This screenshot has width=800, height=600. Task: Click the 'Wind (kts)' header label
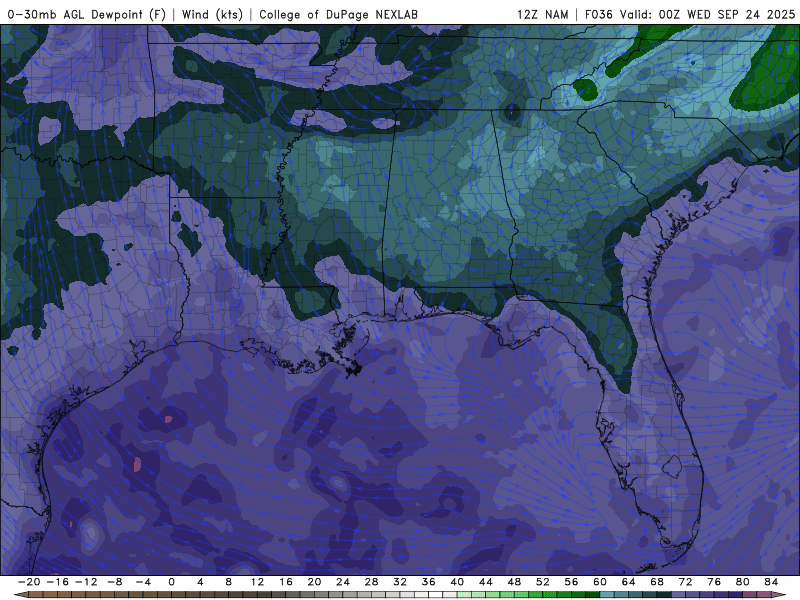[212, 14]
